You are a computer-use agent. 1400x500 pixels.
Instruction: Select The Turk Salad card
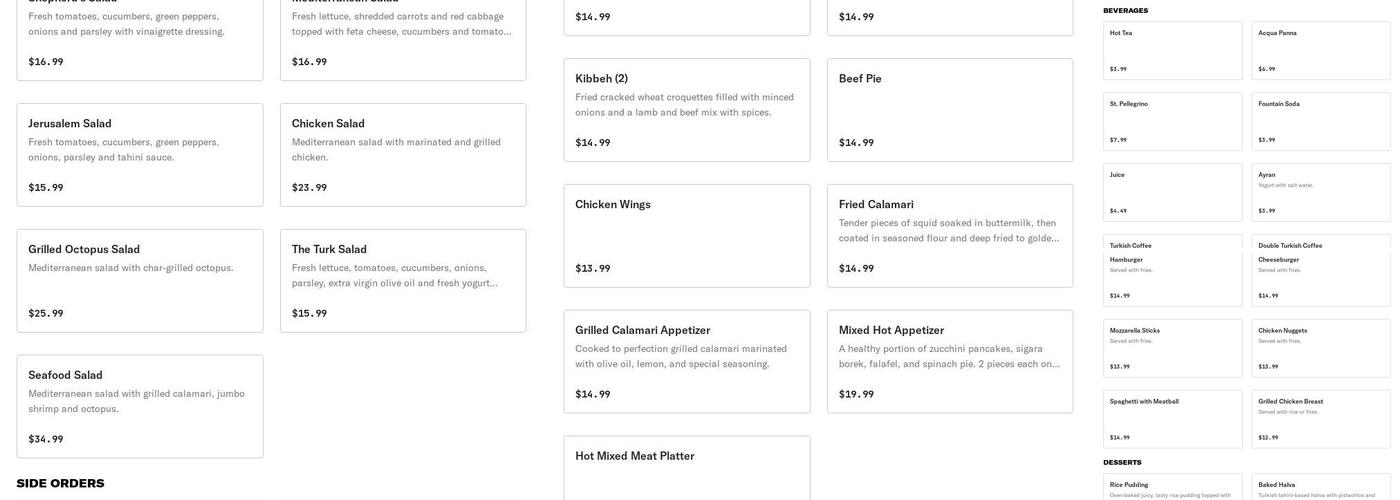point(403,280)
